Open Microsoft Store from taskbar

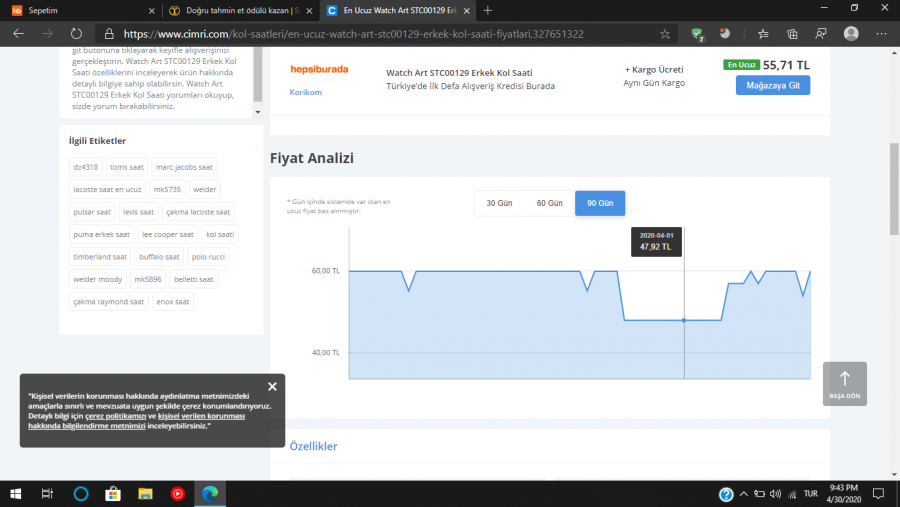click(x=113, y=494)
